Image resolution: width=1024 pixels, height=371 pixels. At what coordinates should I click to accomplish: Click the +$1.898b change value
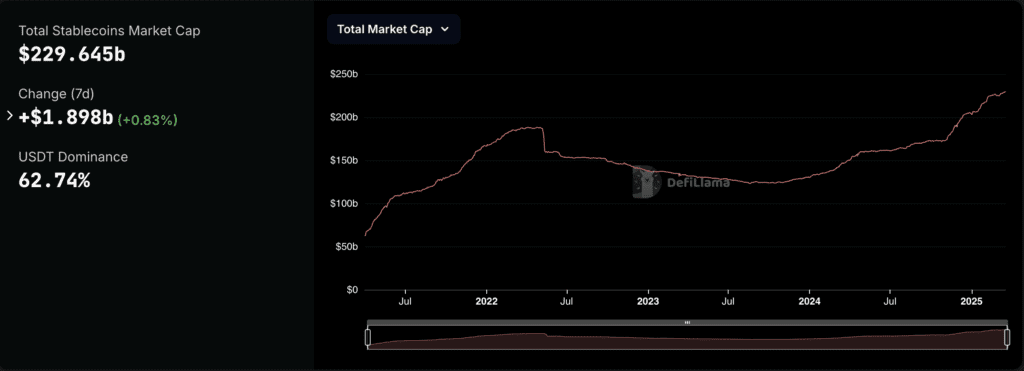(65, 118)
